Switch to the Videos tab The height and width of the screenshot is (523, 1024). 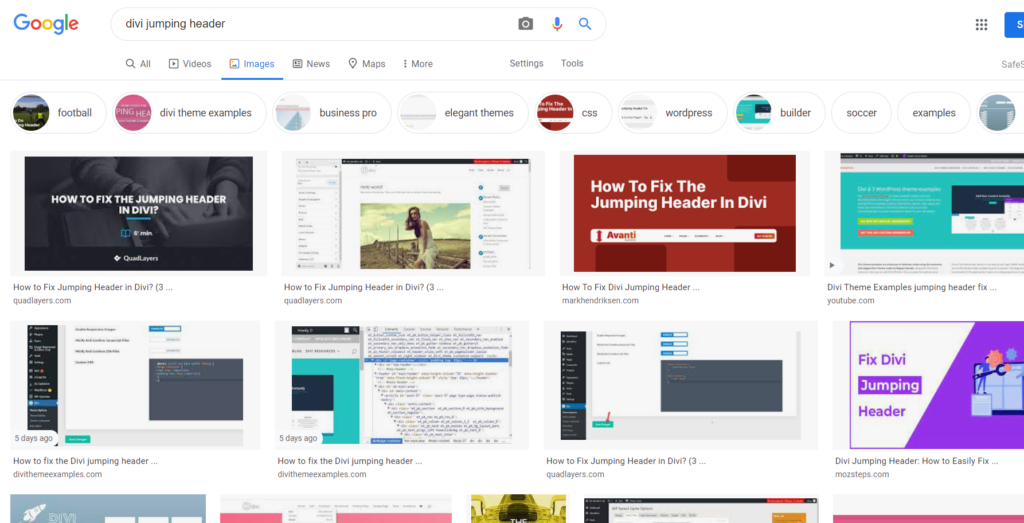190,64
